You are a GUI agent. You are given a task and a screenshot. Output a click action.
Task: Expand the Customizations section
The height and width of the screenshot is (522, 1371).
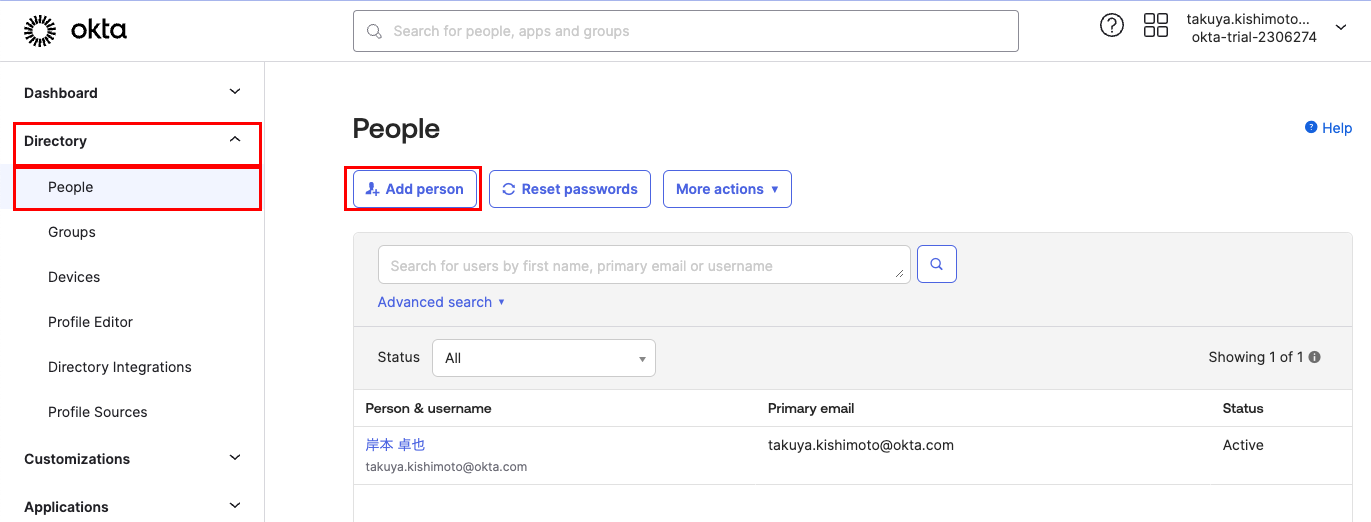tap(235, 458)
